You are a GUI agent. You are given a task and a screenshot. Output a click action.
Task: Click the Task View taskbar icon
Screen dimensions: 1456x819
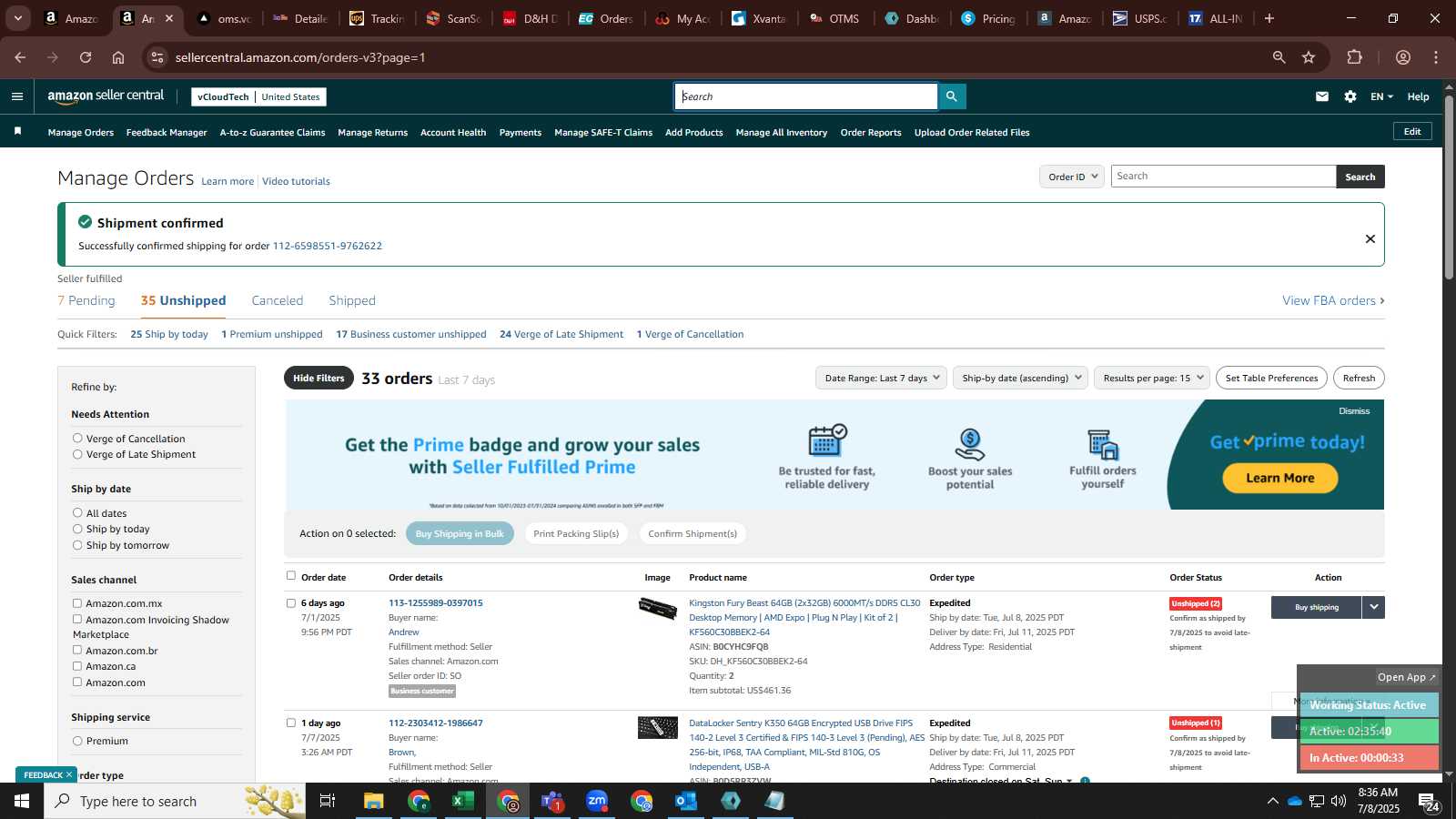click(x=328, y=801)
